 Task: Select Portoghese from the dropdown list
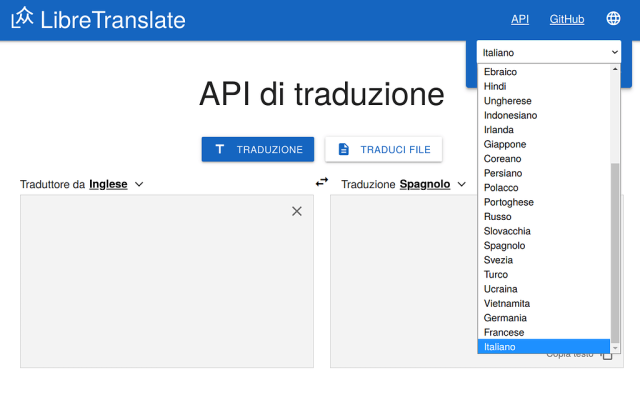coord(509,202)
